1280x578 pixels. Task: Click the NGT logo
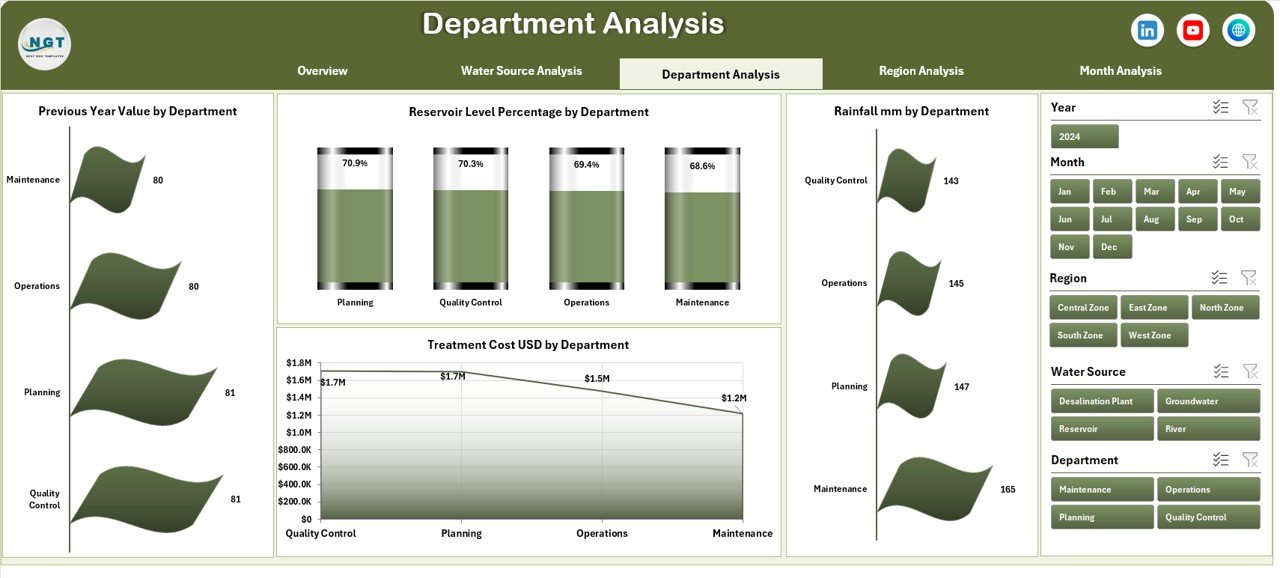[x=44, y=44]
